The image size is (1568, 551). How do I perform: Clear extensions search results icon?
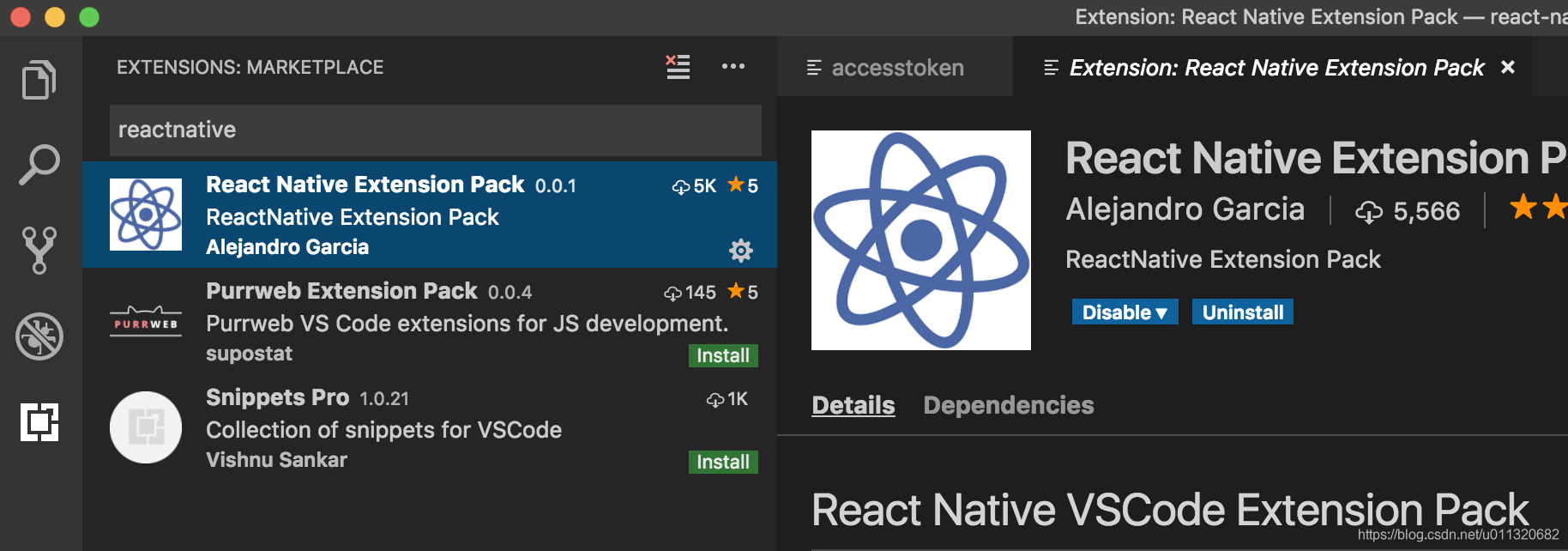[678, 67]
